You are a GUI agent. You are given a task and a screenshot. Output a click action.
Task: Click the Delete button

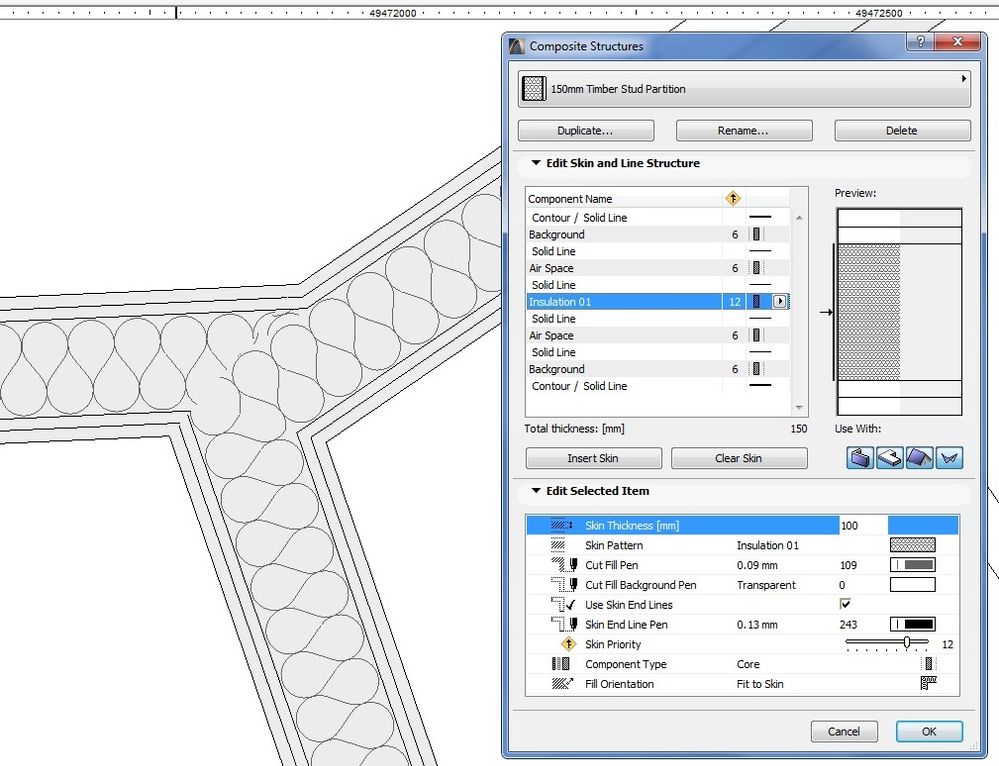[902, 131]
